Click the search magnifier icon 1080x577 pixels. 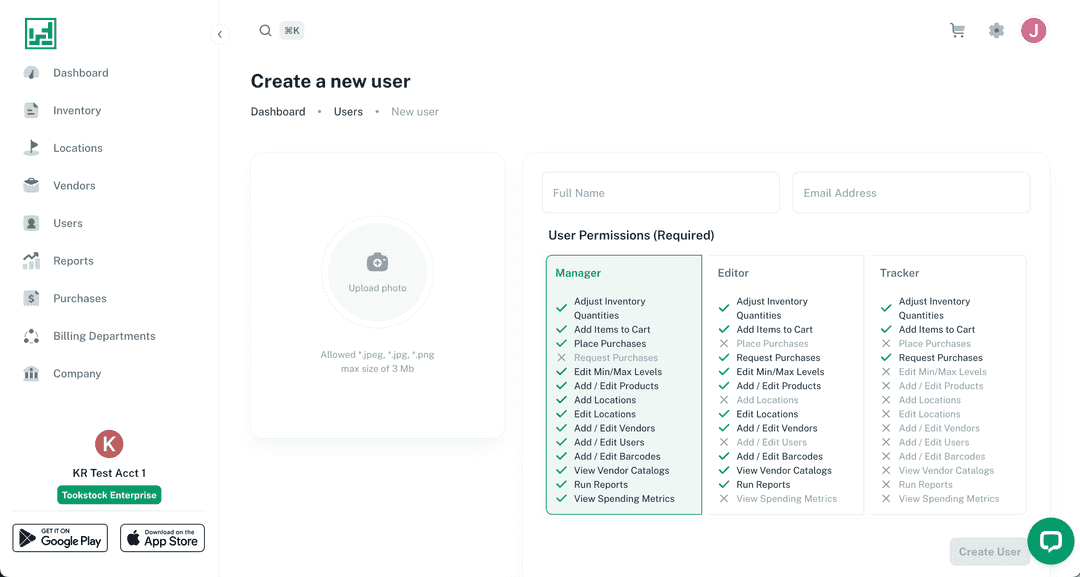265,31
